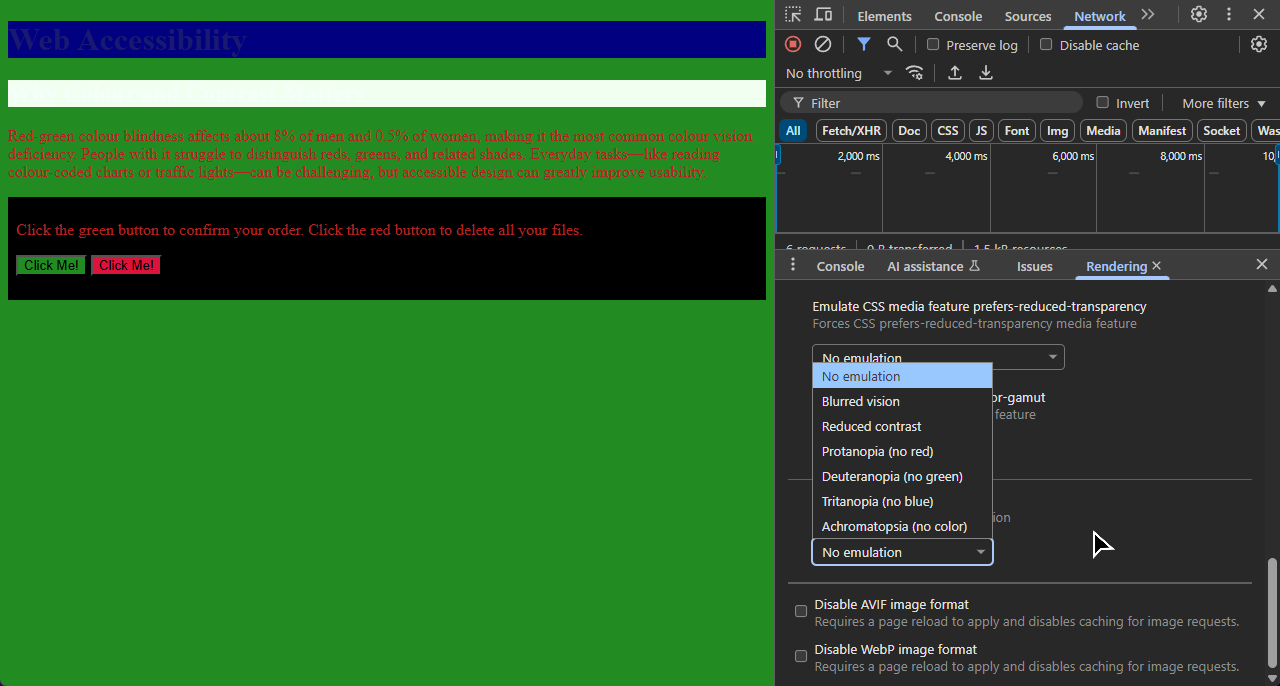Click the import HAR upload icon

pos(955,73)
